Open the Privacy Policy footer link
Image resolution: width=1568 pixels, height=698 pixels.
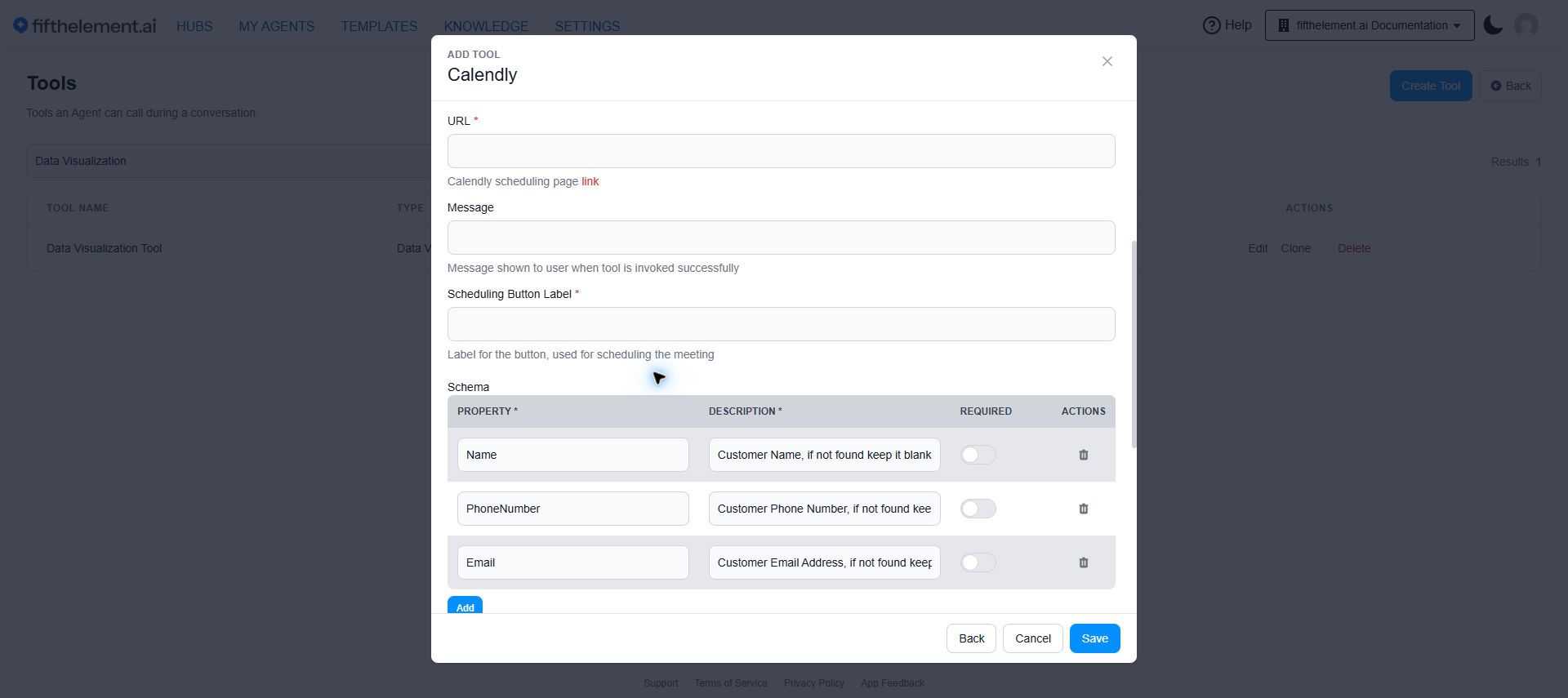[814, 683]
